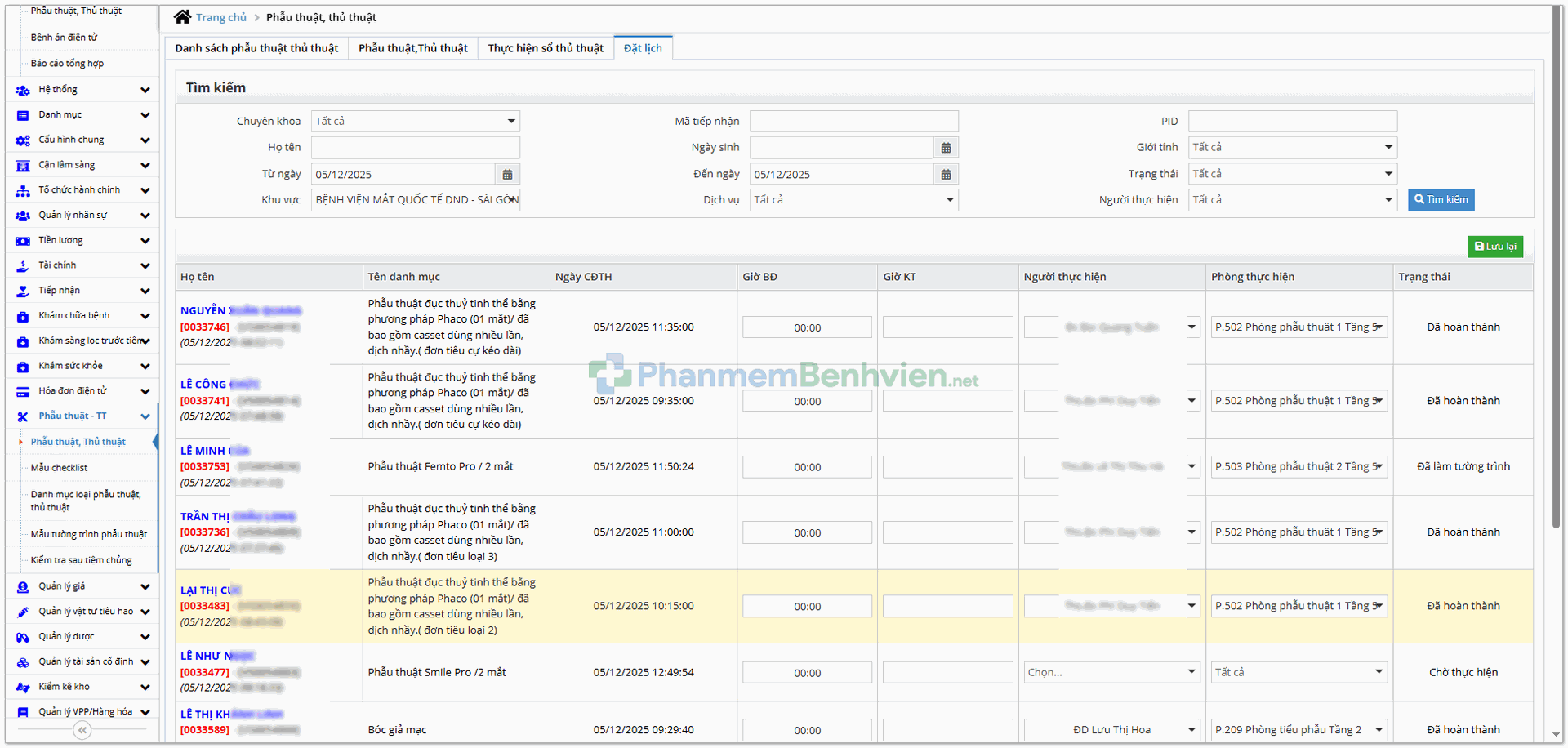Switch to Danh sách phẫu thuật thủ thuật tab
This screenshot has height=748, width=1568.
click(x=256, y=48)
